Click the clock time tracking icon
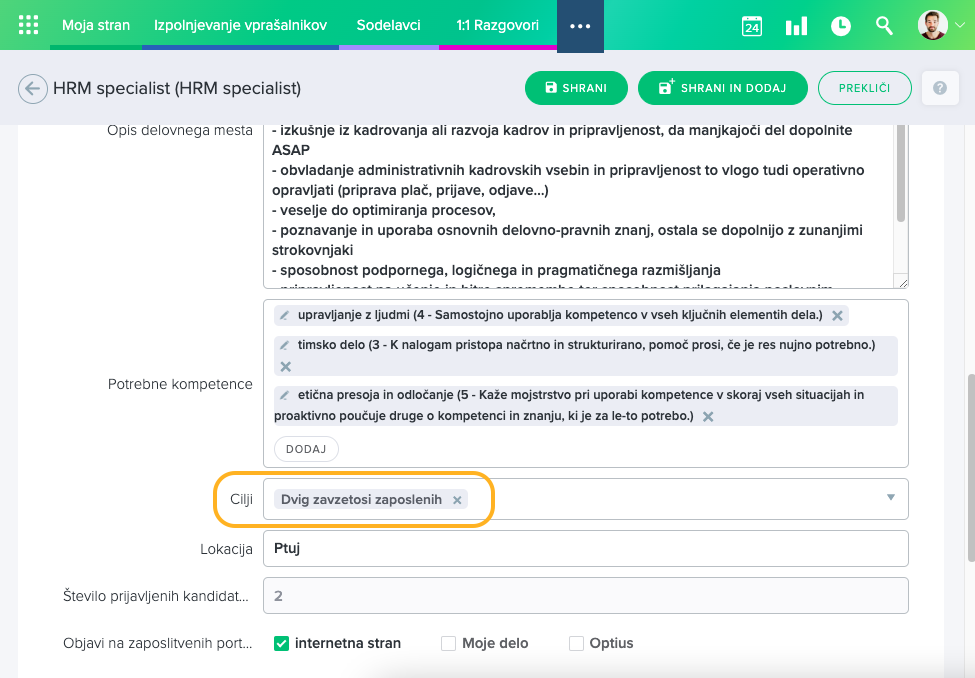The width and height of the screenshot is (975, 678). pyautogui.click(x=841, y=26)
